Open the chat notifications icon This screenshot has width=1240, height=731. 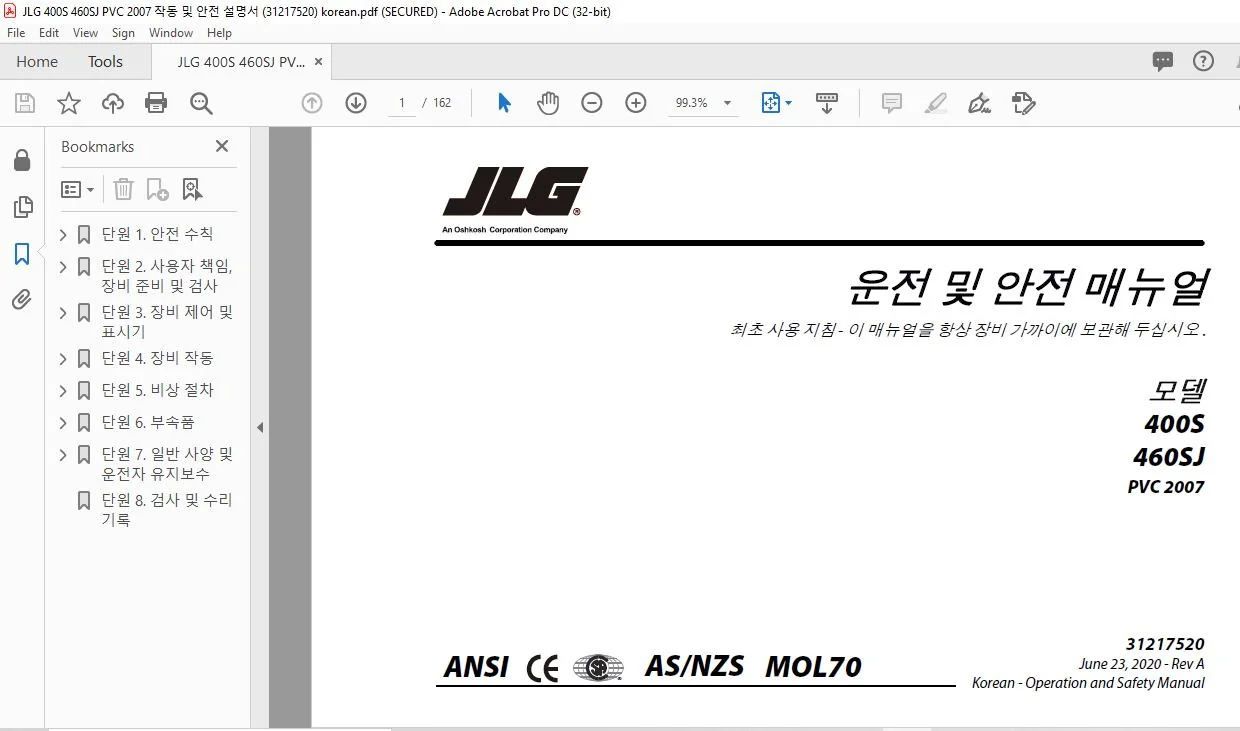pyautogui.click(x=1163, y=61)
